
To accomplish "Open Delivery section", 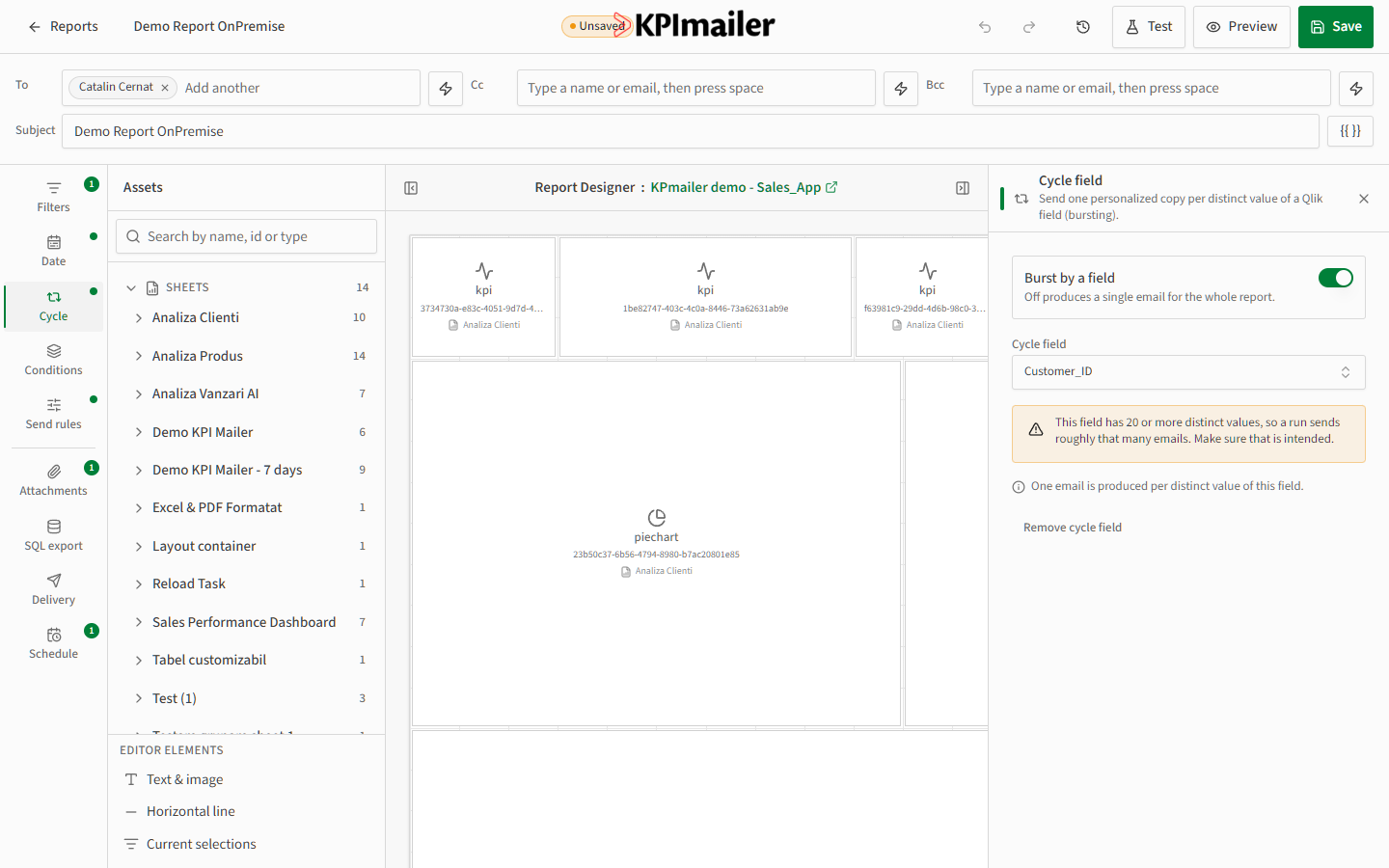I will (x=54, y=588).
